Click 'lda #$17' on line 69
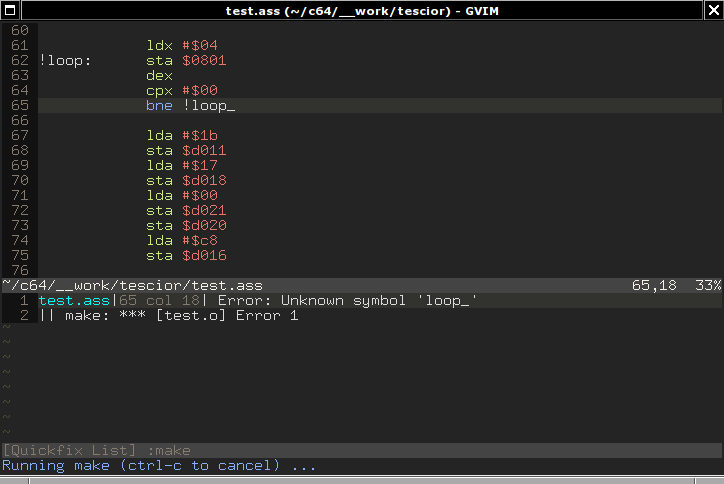The image size is (724, 484). [x=182, y=165]
